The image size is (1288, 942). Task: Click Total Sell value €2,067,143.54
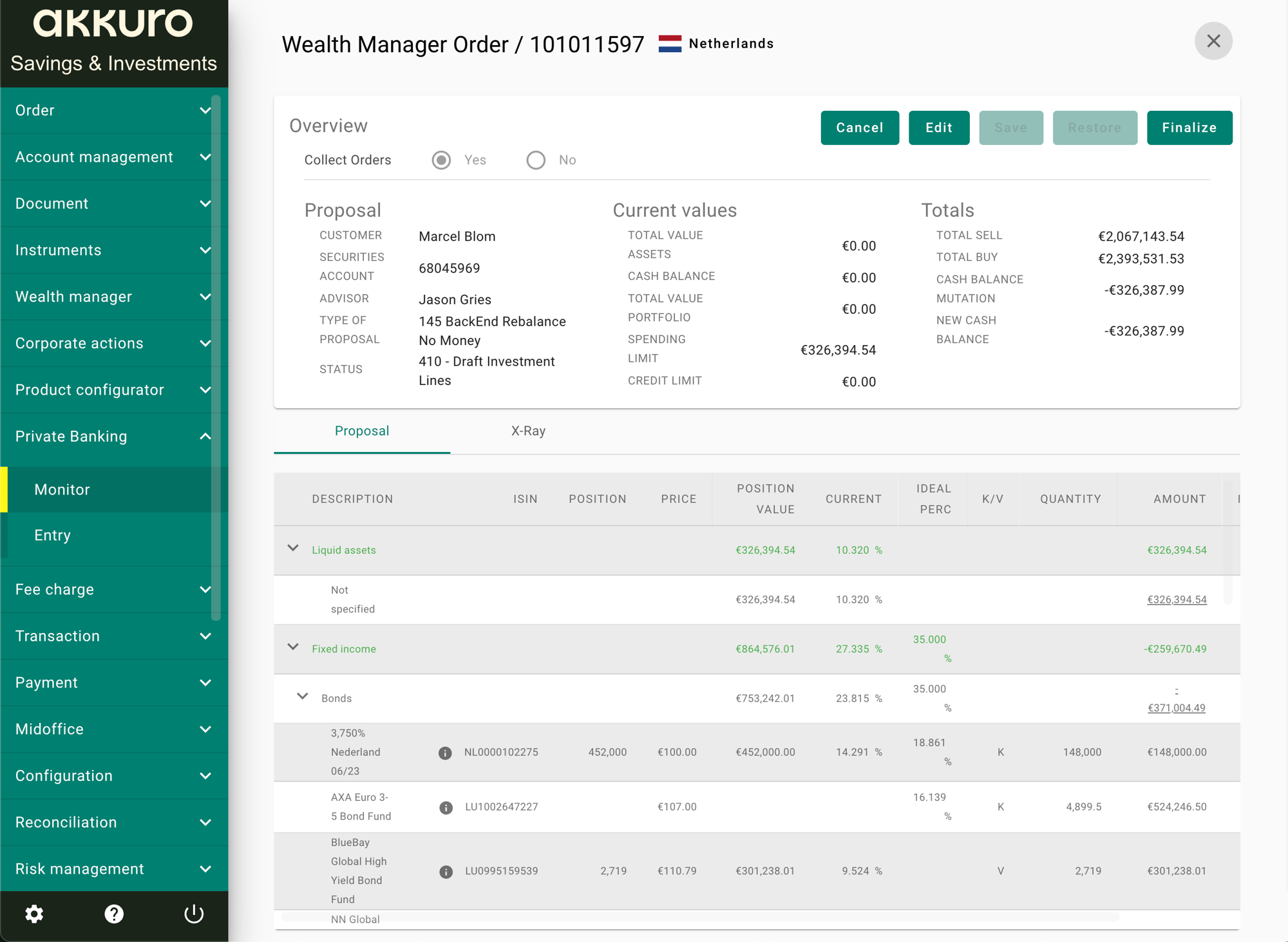click(1141, 236)
